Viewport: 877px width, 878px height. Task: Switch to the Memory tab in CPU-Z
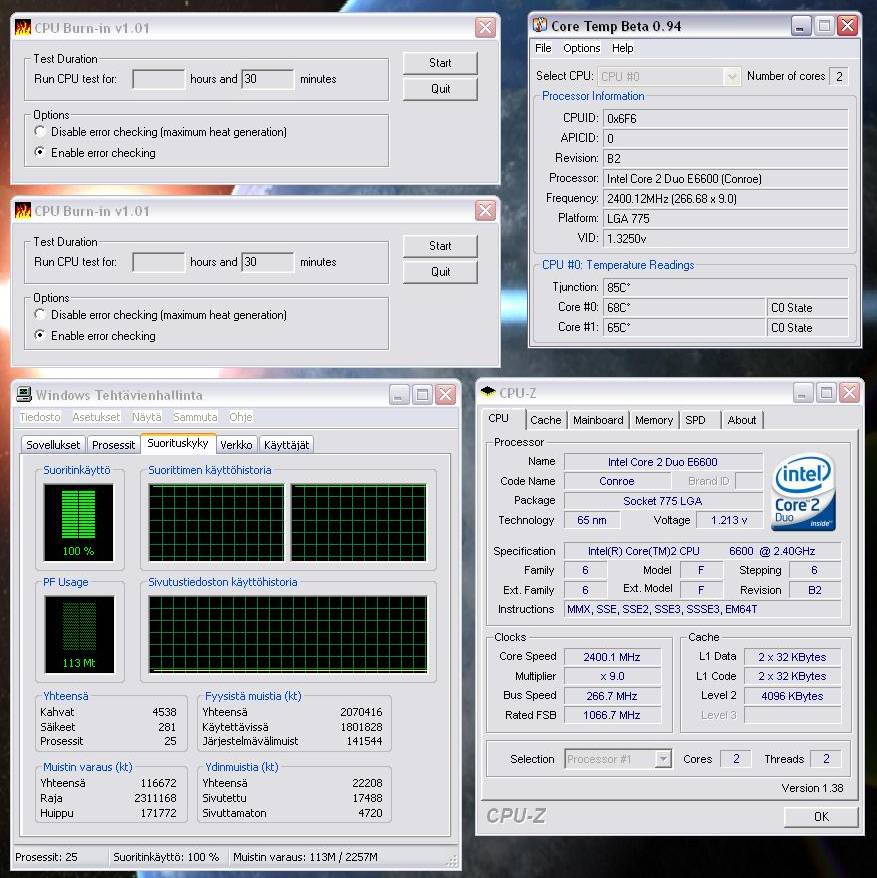(653, 420)
